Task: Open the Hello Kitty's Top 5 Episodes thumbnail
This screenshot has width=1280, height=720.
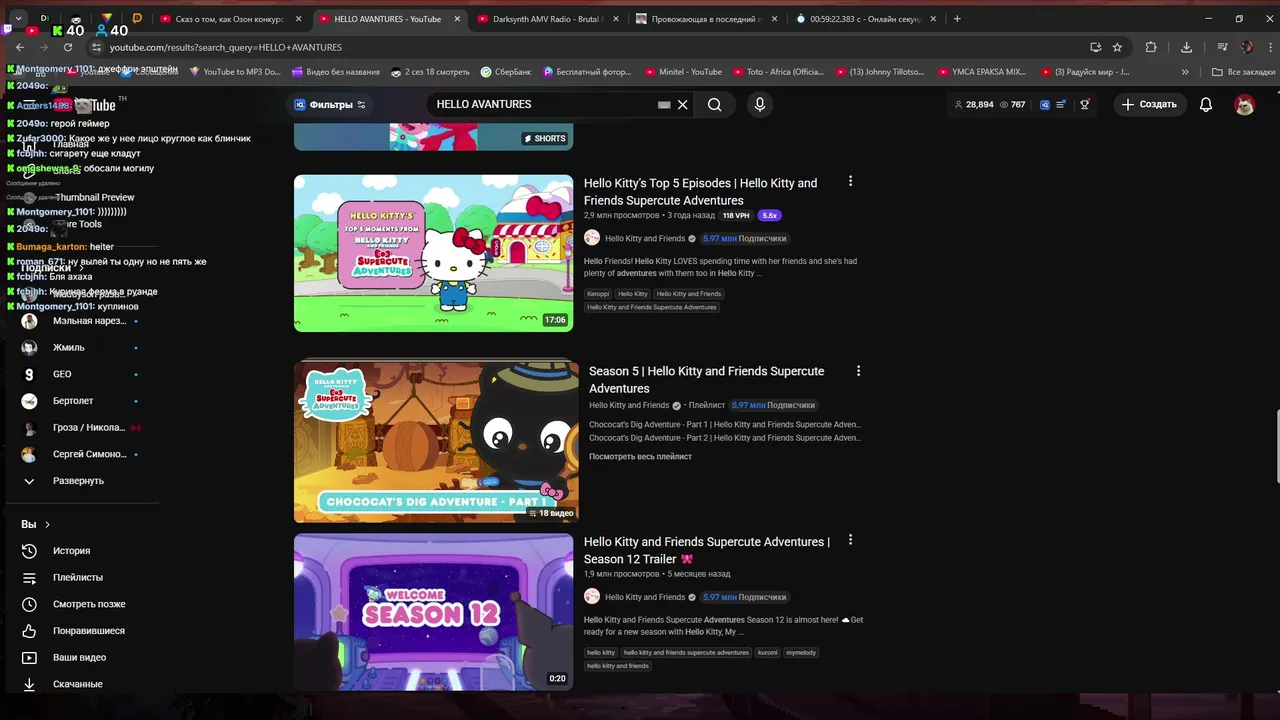Action: [433, 253]
